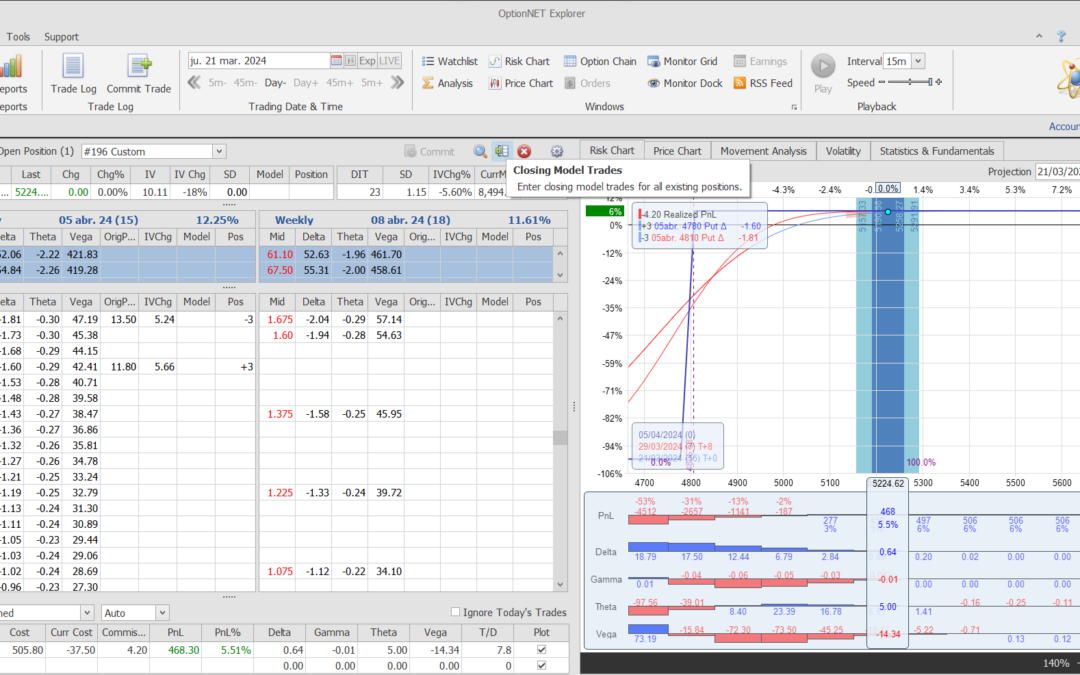Switch to the Volatility tab
This screenshot has width=1080, height=675.
843,151
